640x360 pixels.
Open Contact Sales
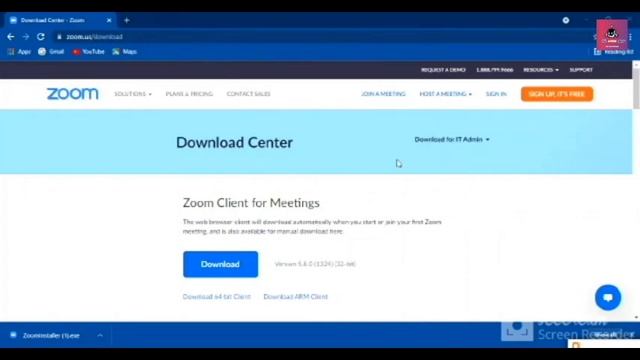pos(249,94)
